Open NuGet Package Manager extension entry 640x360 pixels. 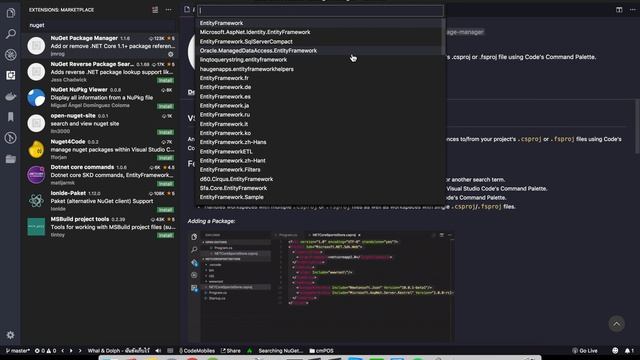tap(100, 46)
